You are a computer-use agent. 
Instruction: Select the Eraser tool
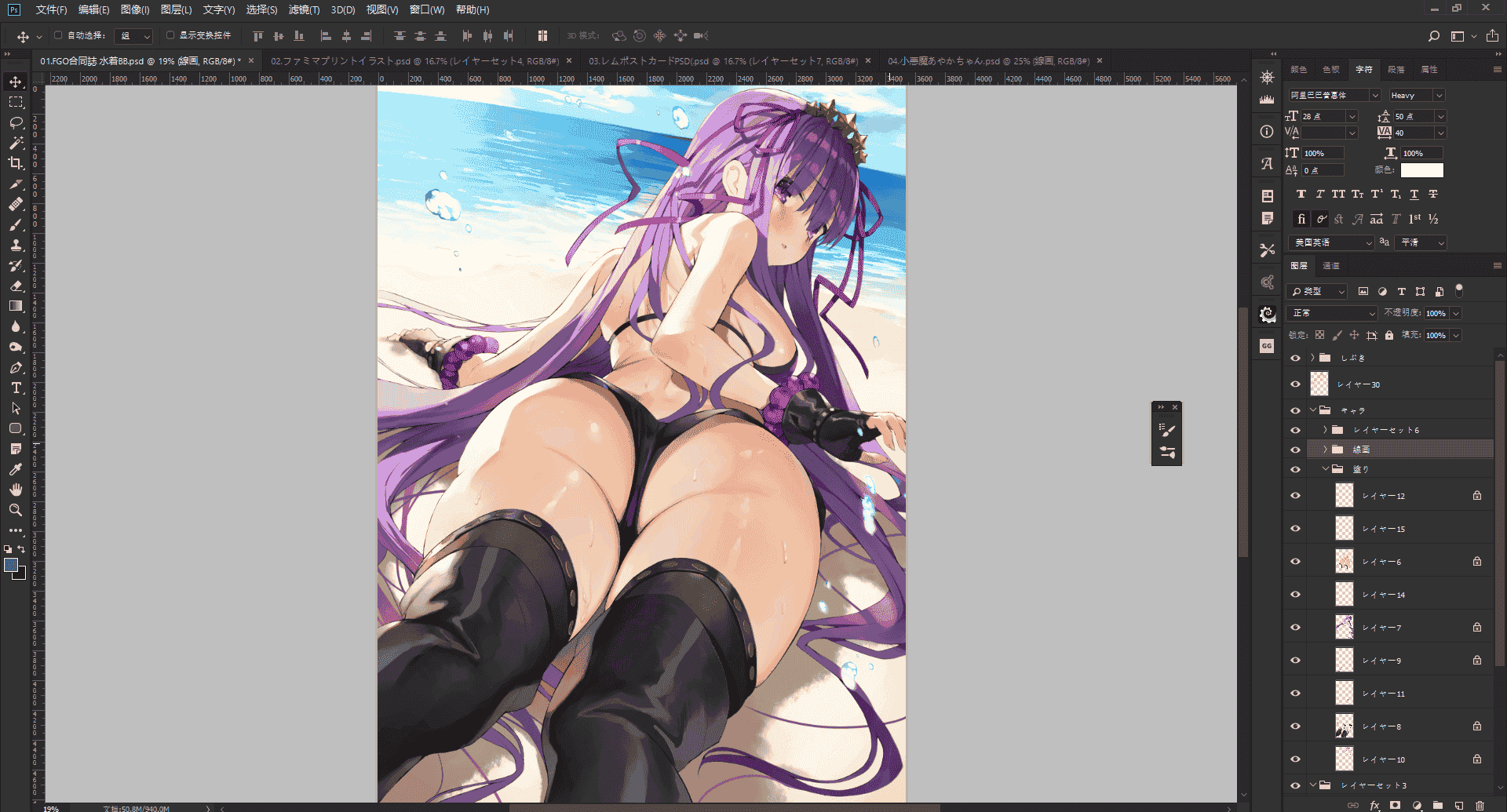[16, 286]
